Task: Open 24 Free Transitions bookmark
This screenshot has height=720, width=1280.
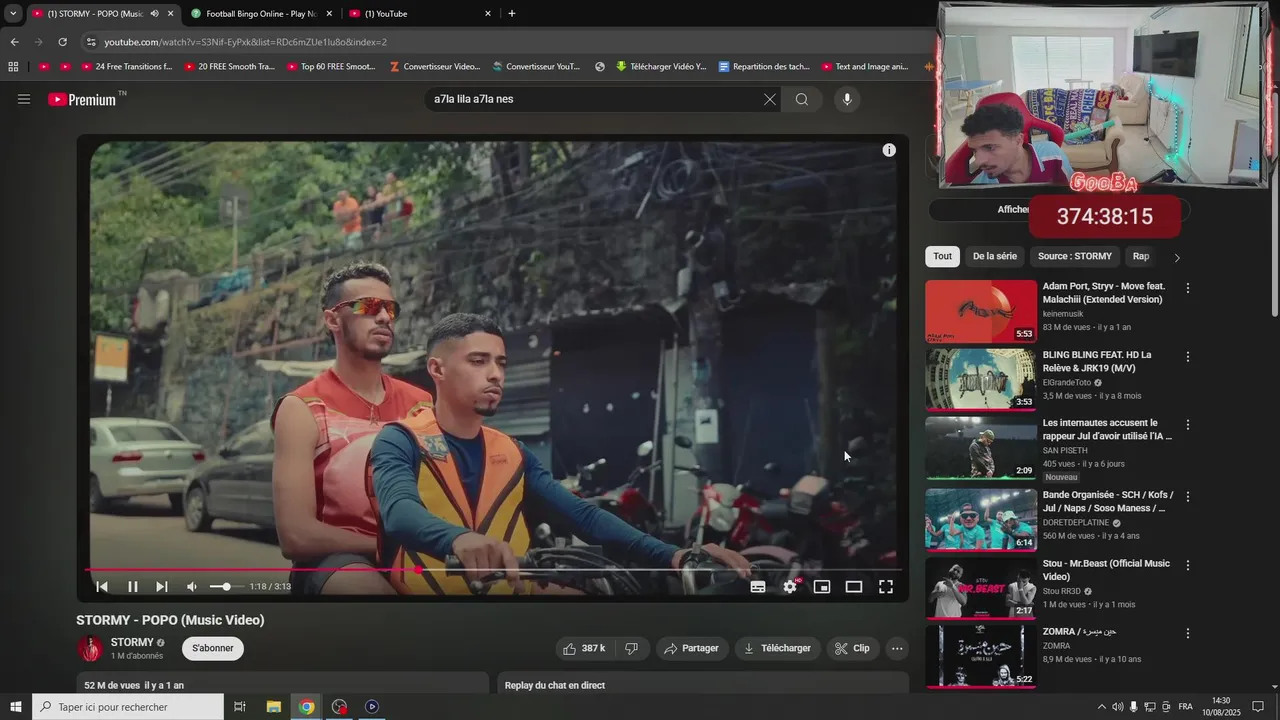Action: tap(126, 67)
